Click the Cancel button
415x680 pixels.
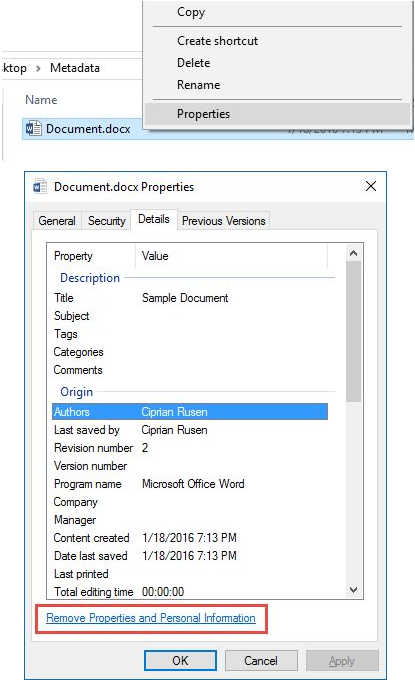click(261, 660)
